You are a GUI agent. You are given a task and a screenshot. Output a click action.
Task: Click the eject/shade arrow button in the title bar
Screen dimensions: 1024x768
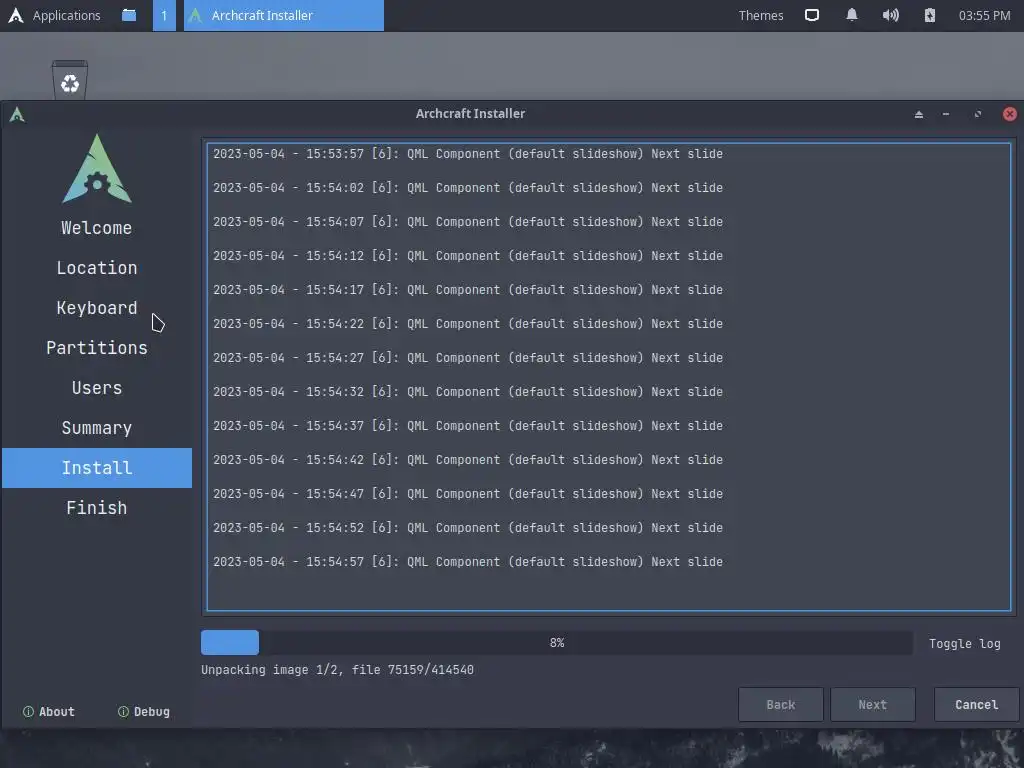pyautogui.click(x=919, y=114)
